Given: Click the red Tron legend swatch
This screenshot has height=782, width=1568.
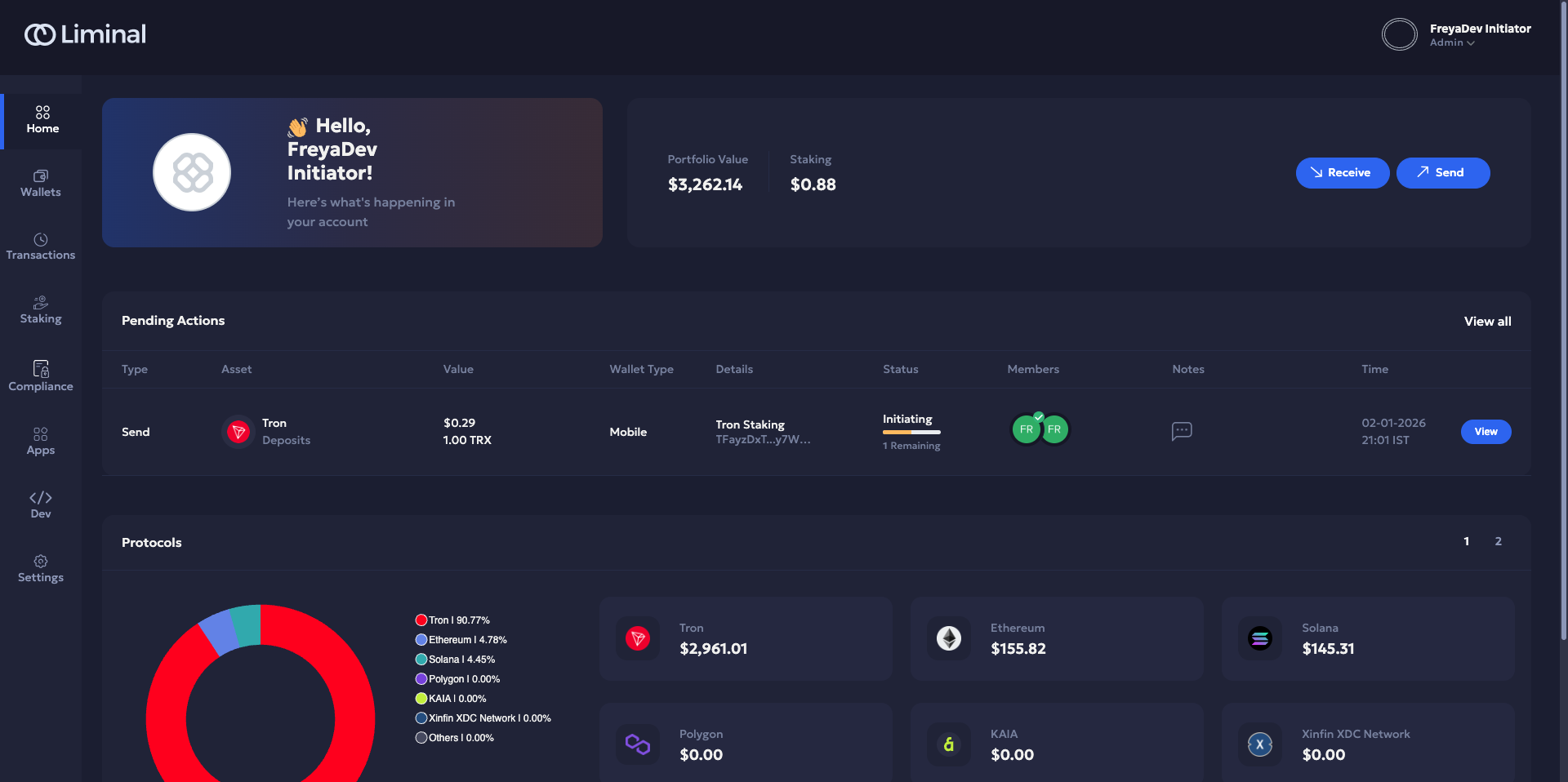Looking at the screenshot, I should pyautogui.click(x=421, y=620).
